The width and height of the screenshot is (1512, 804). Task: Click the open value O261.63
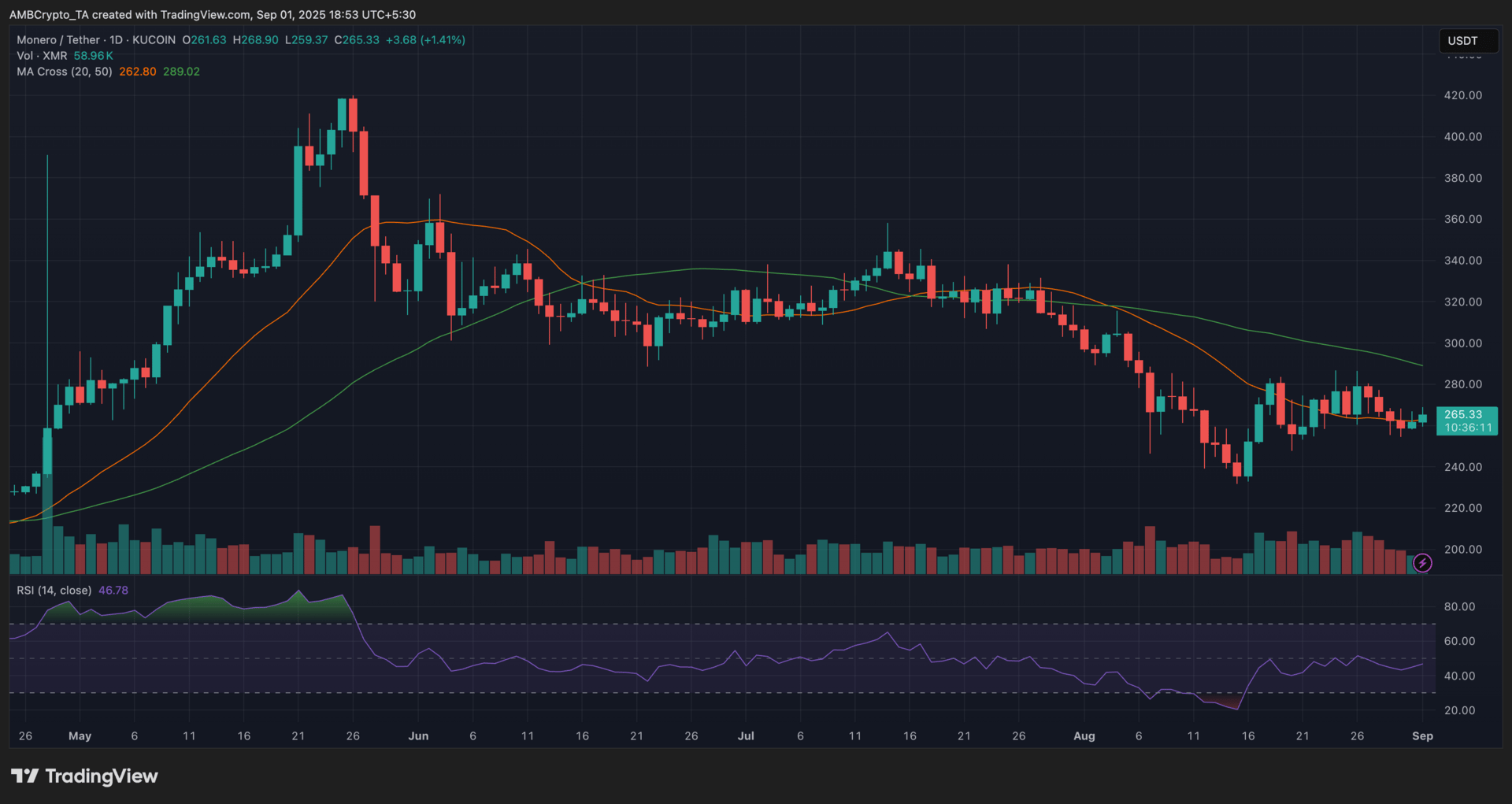tap(204, 40)
